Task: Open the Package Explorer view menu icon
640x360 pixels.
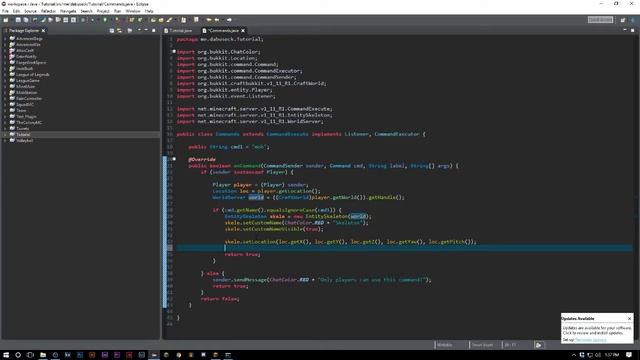Action: (x=139, y=31)
